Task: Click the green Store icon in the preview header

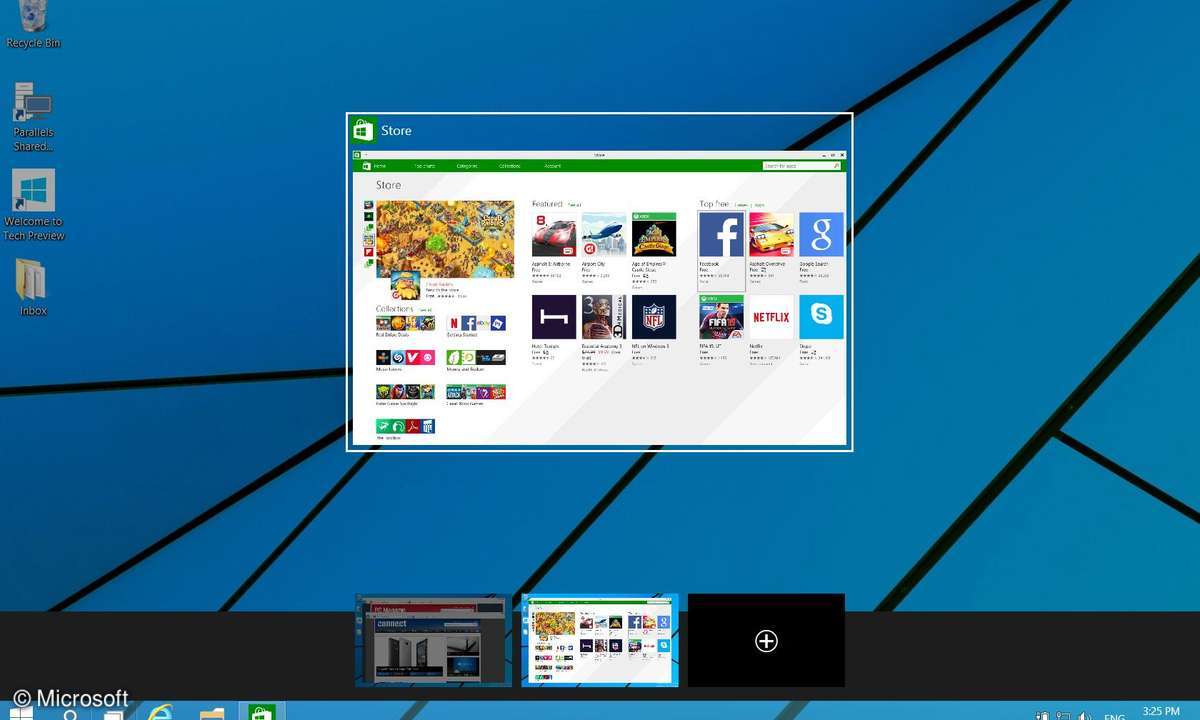Action: click(362, 130)
